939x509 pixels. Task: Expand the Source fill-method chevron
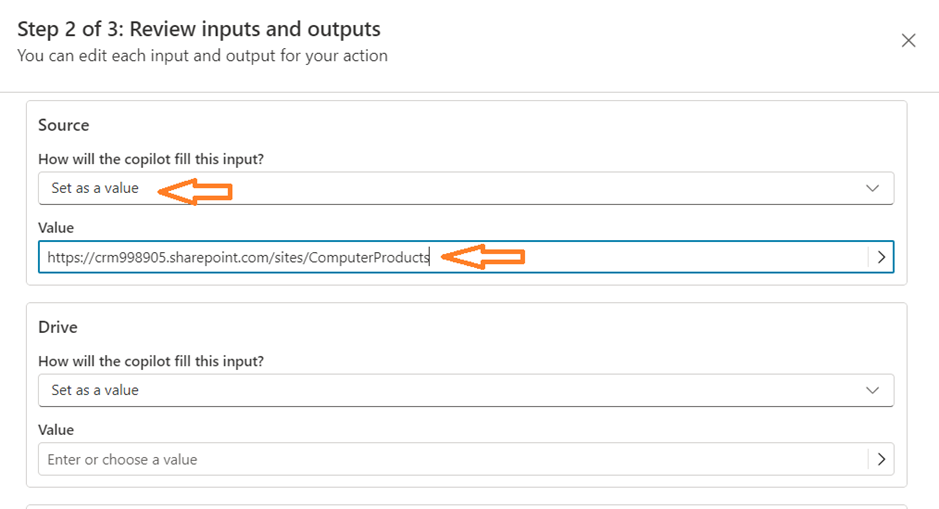(x=872, y=188)
